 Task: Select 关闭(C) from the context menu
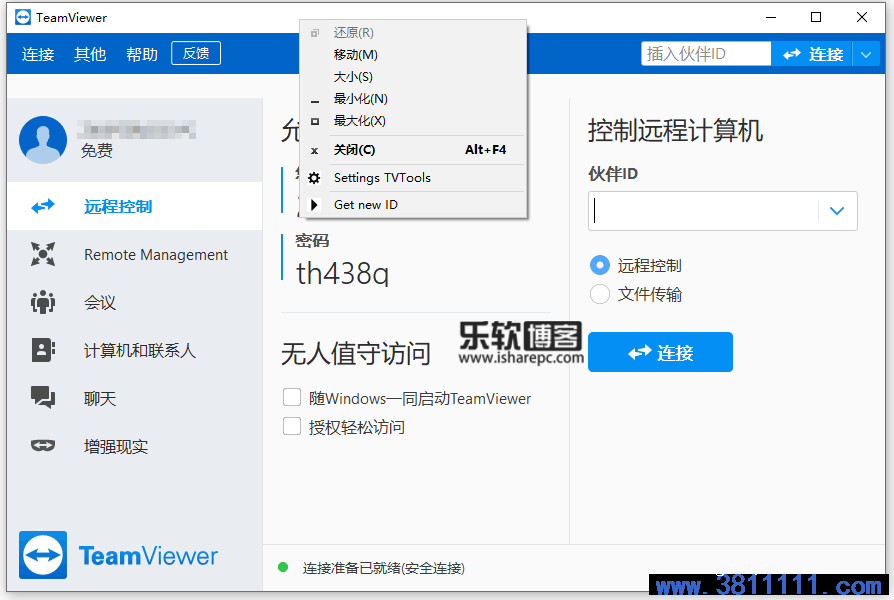point(360,149)
